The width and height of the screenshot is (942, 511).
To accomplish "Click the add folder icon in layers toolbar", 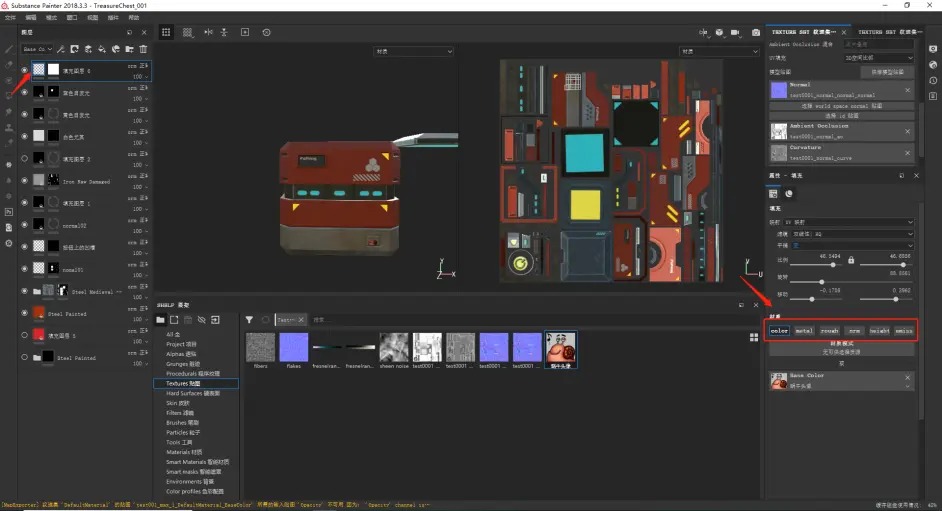I will (129, 48).
